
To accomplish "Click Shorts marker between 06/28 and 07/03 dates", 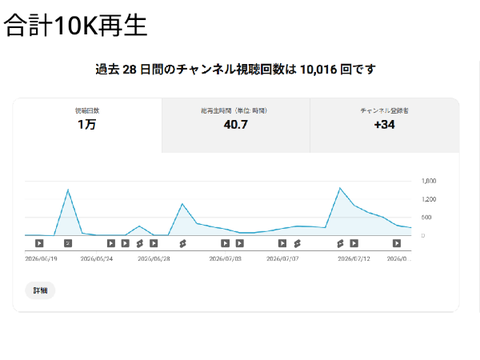I will click(x=183, y=244).
